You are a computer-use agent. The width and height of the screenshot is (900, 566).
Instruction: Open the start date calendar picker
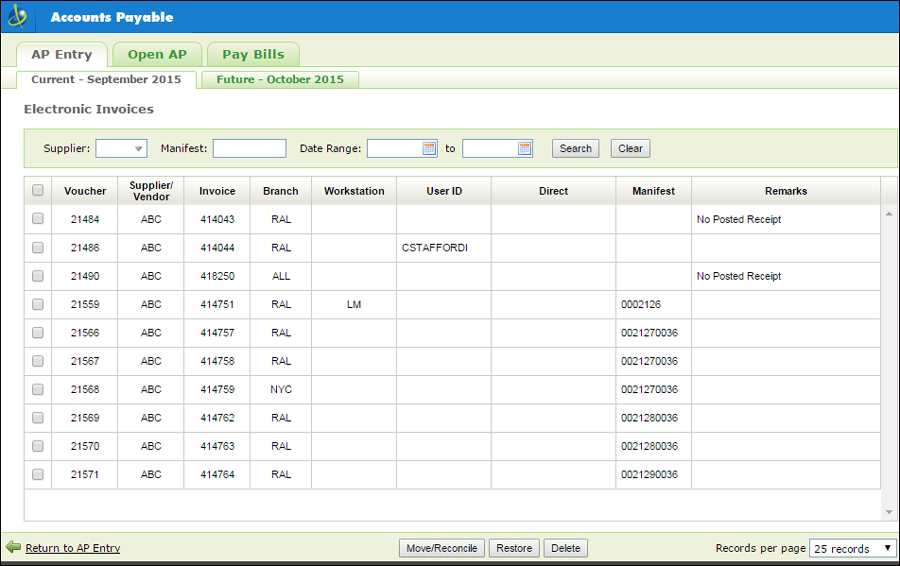[429, 148]
